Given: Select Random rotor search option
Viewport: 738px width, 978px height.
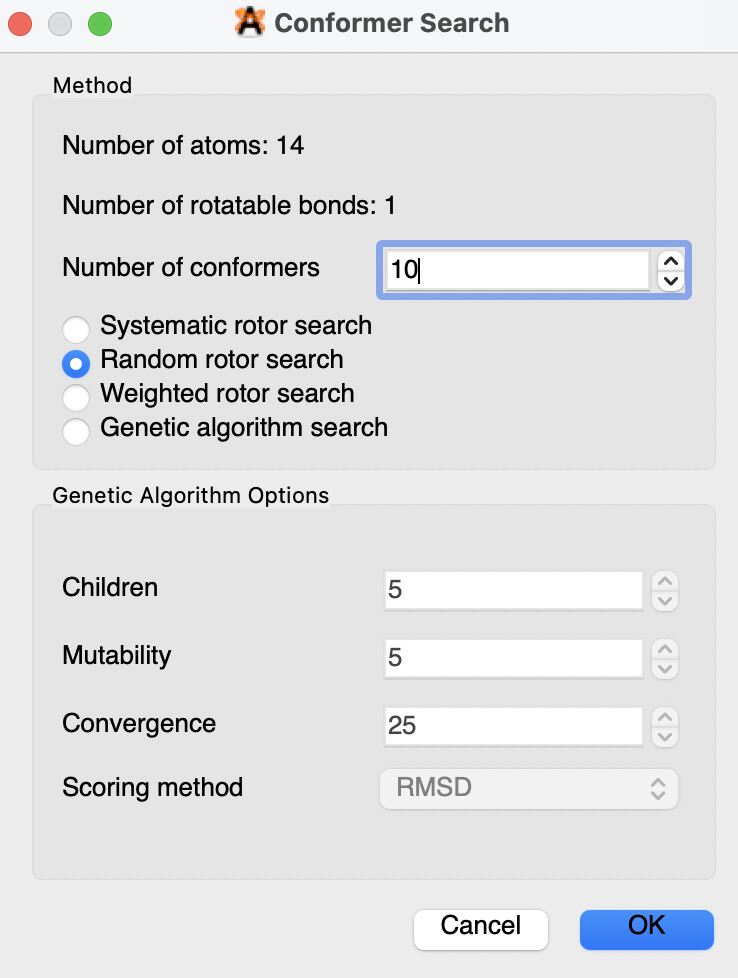Looking at the screenshot, I should (x=77, y=362).
